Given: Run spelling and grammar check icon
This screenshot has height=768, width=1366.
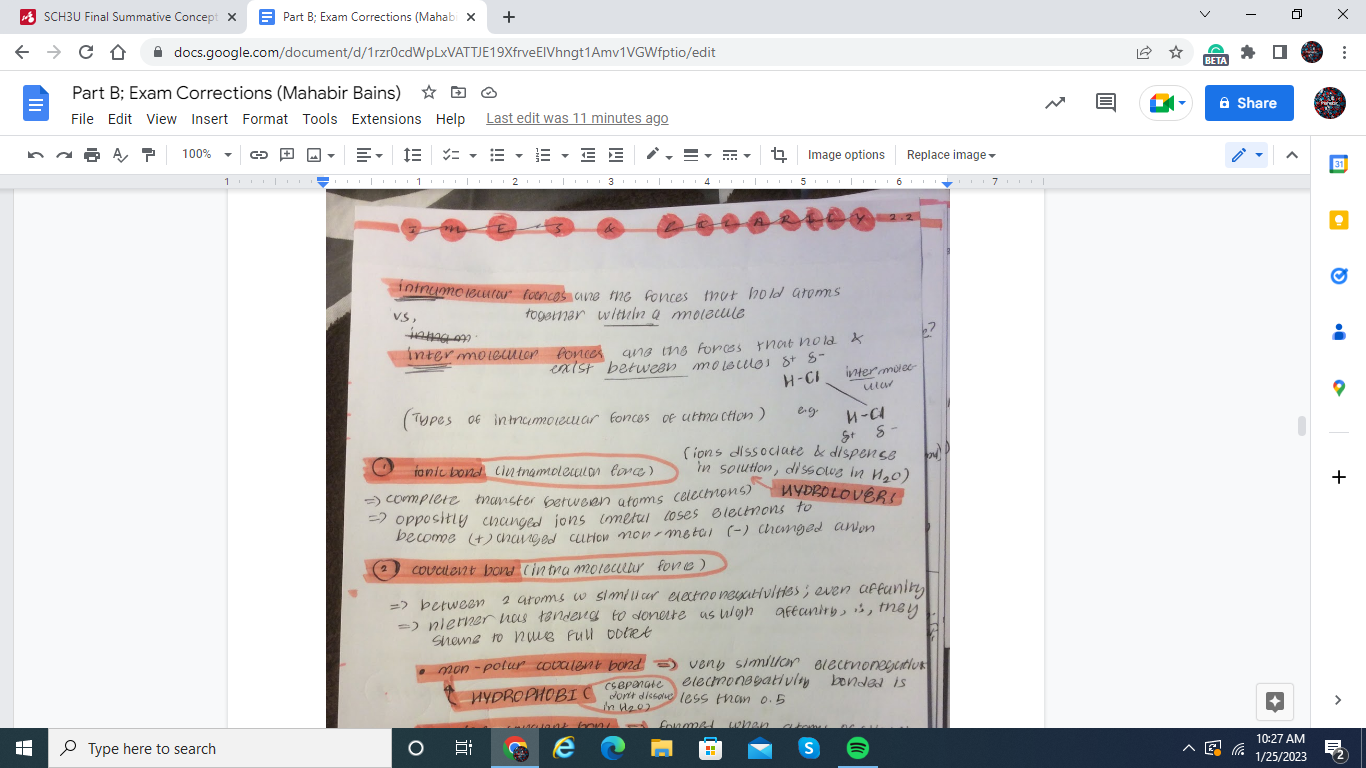Looking at the screenshot, I should tap(120, 155).
